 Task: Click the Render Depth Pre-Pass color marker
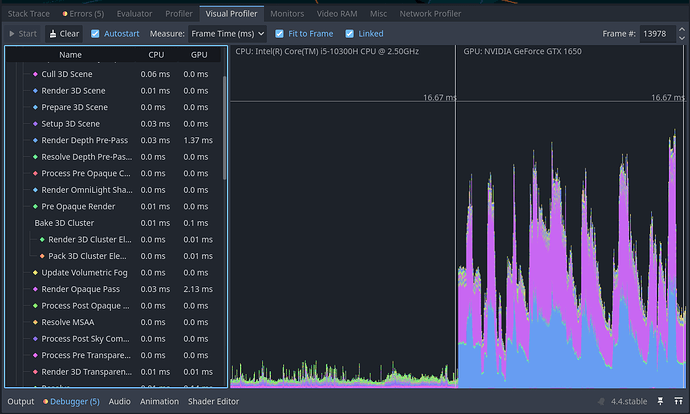36,140
